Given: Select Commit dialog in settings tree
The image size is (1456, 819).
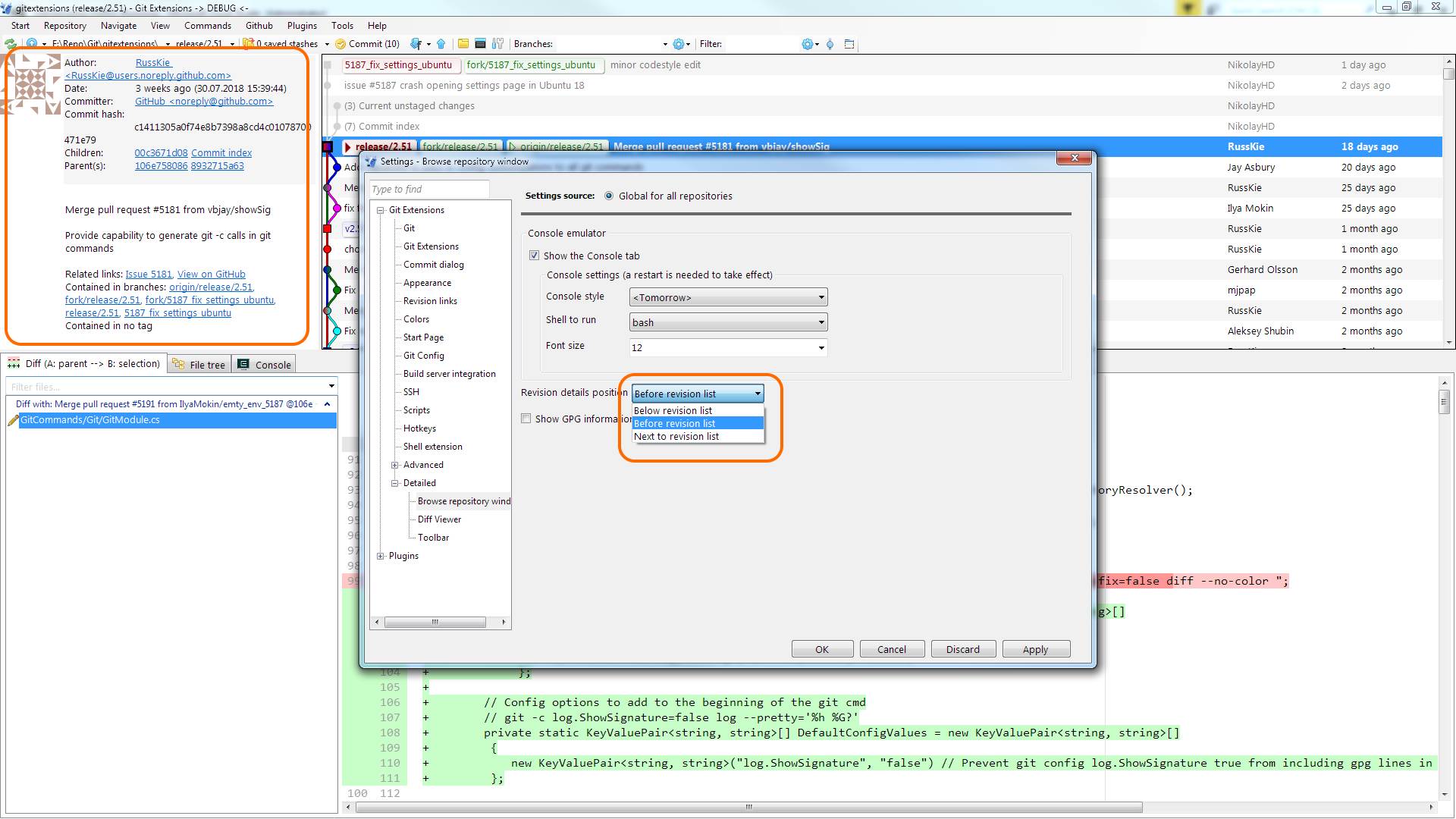Looking at the screenshot, I should coord(433,265).
